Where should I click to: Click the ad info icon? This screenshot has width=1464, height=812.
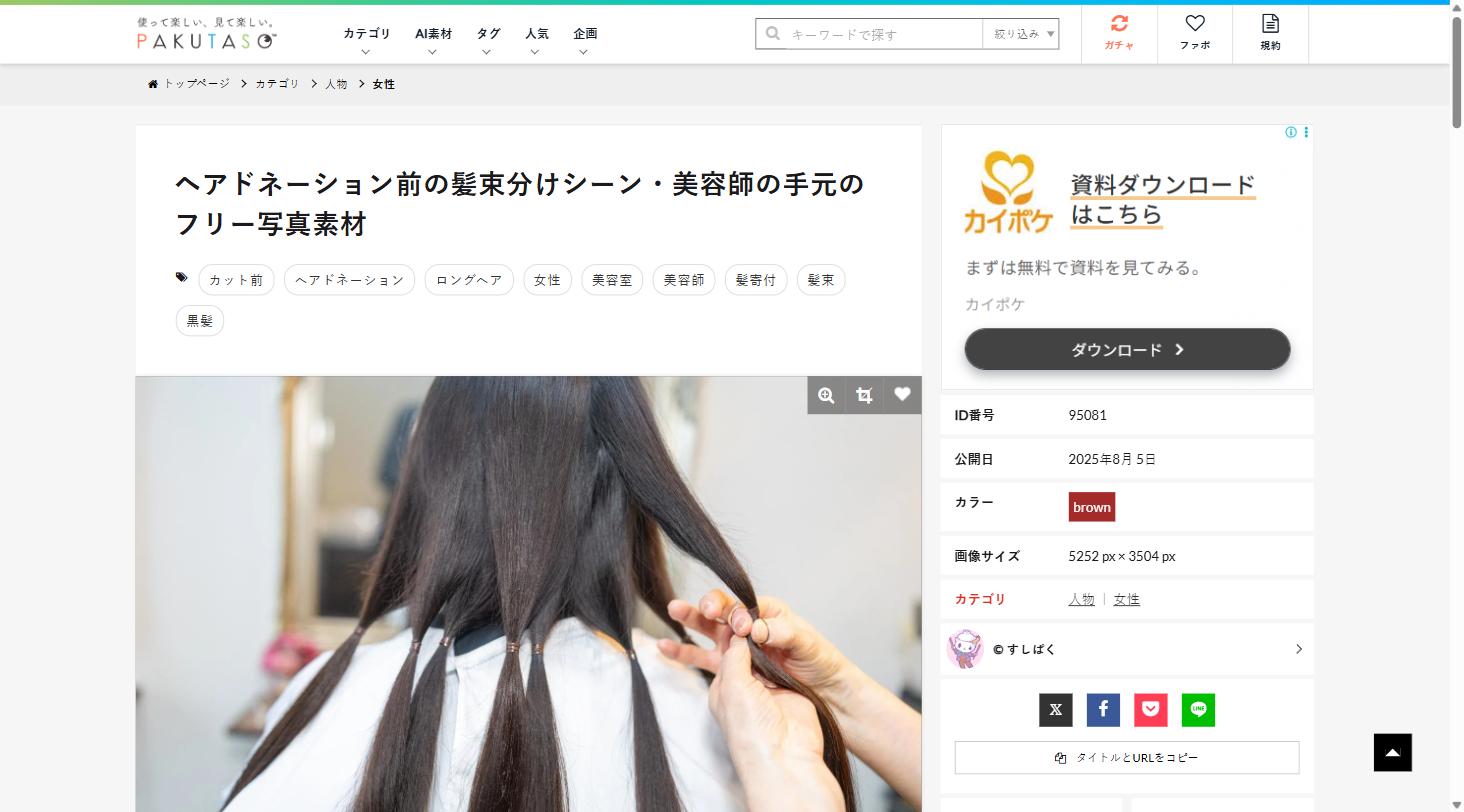1291,132
